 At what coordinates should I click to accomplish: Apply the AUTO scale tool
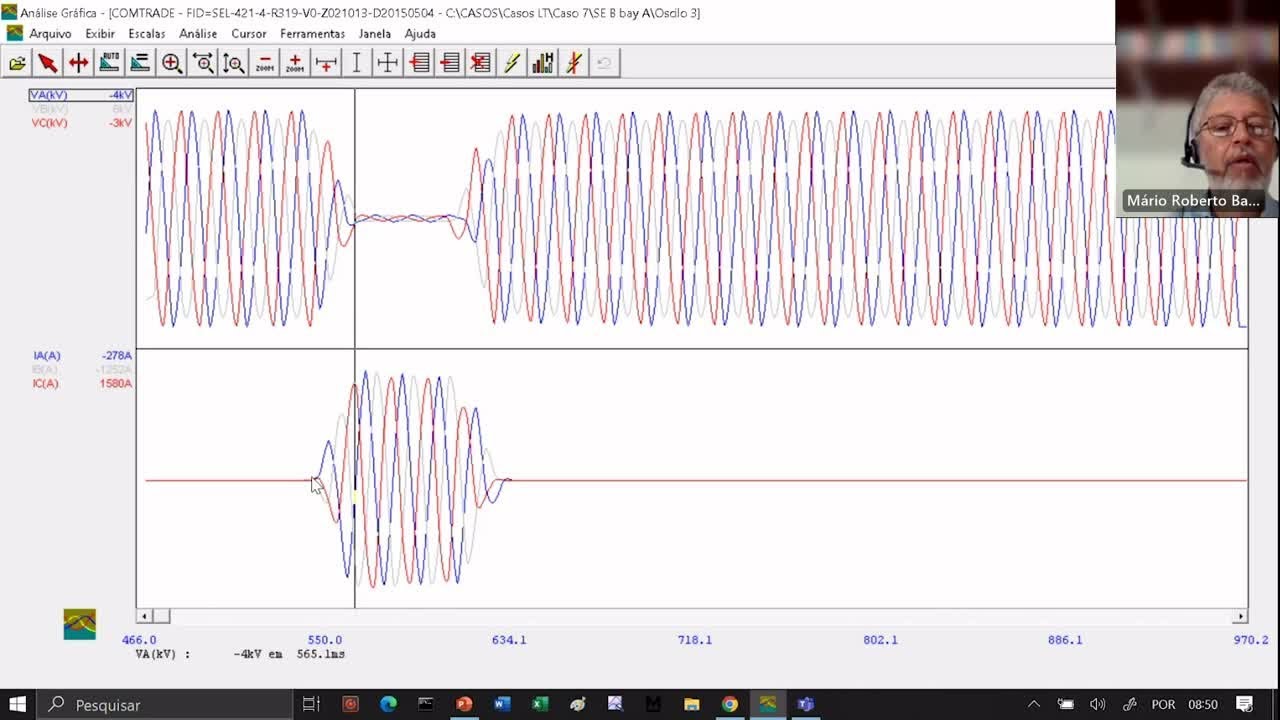[109, 63]
